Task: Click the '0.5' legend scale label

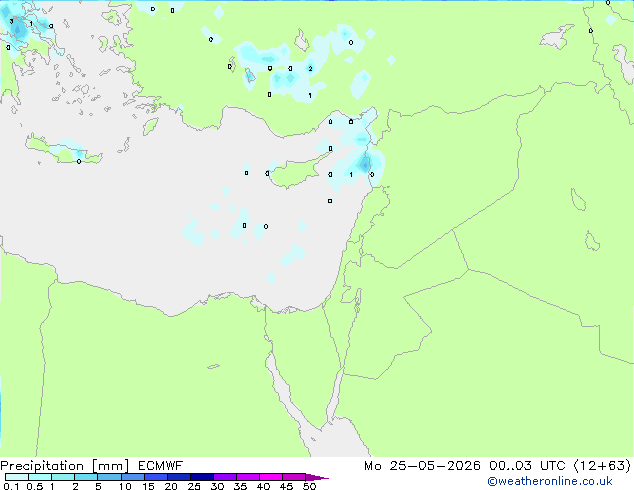Action: click(35, 486)
